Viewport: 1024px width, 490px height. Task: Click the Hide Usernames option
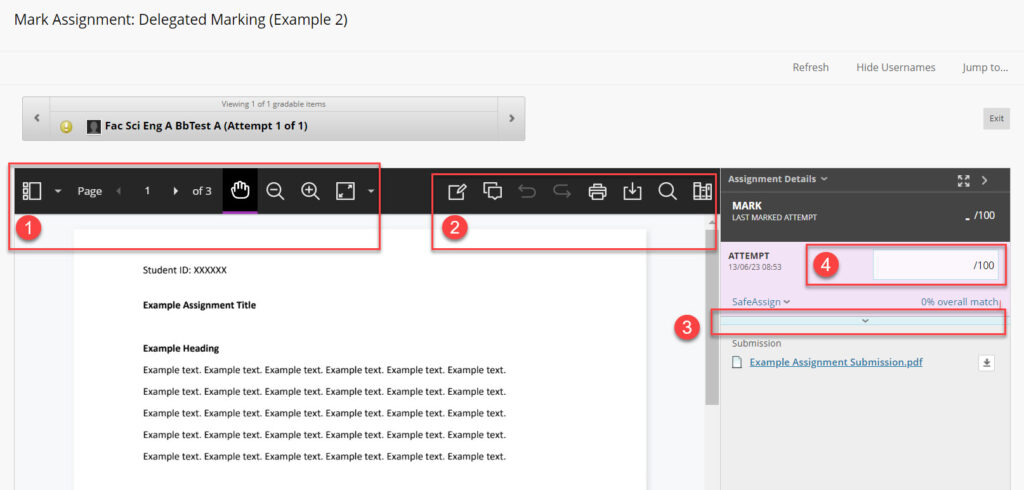pyautogui.click(x=895, y=67)
